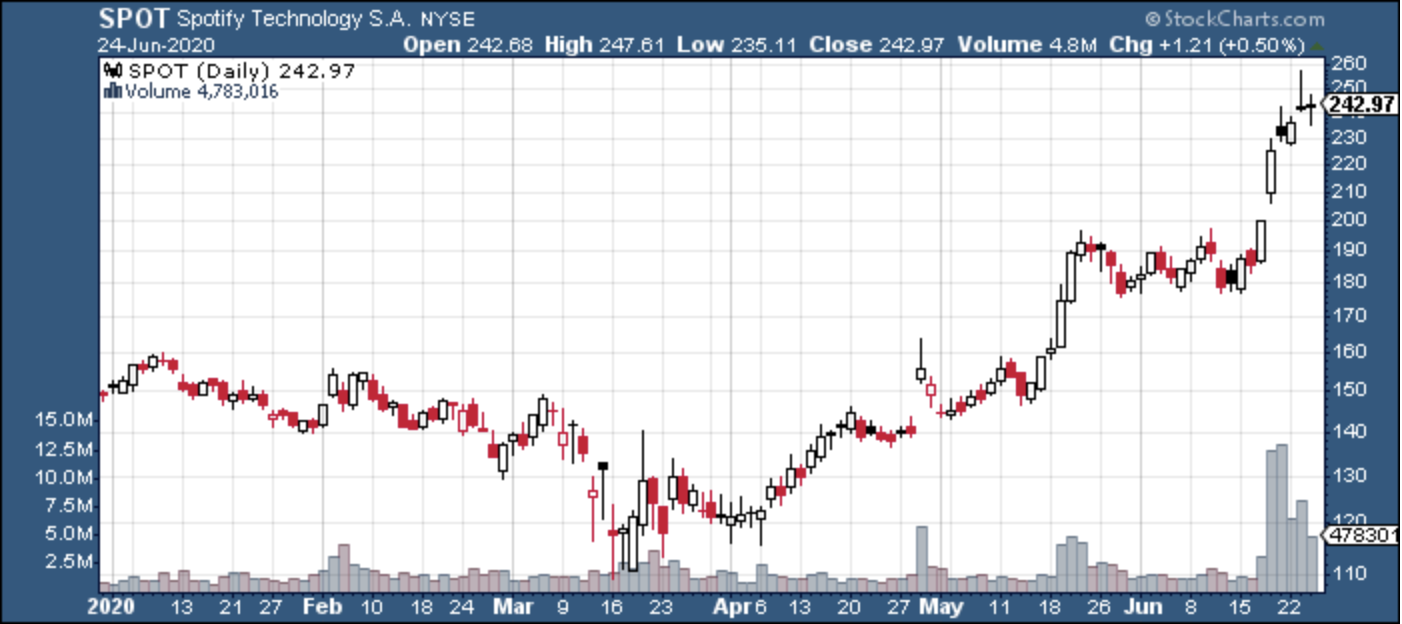Click the candlestick icon beside SPOT (Daily)
The height and width of the screenshot is (624, 1402).
click(112, 72)
